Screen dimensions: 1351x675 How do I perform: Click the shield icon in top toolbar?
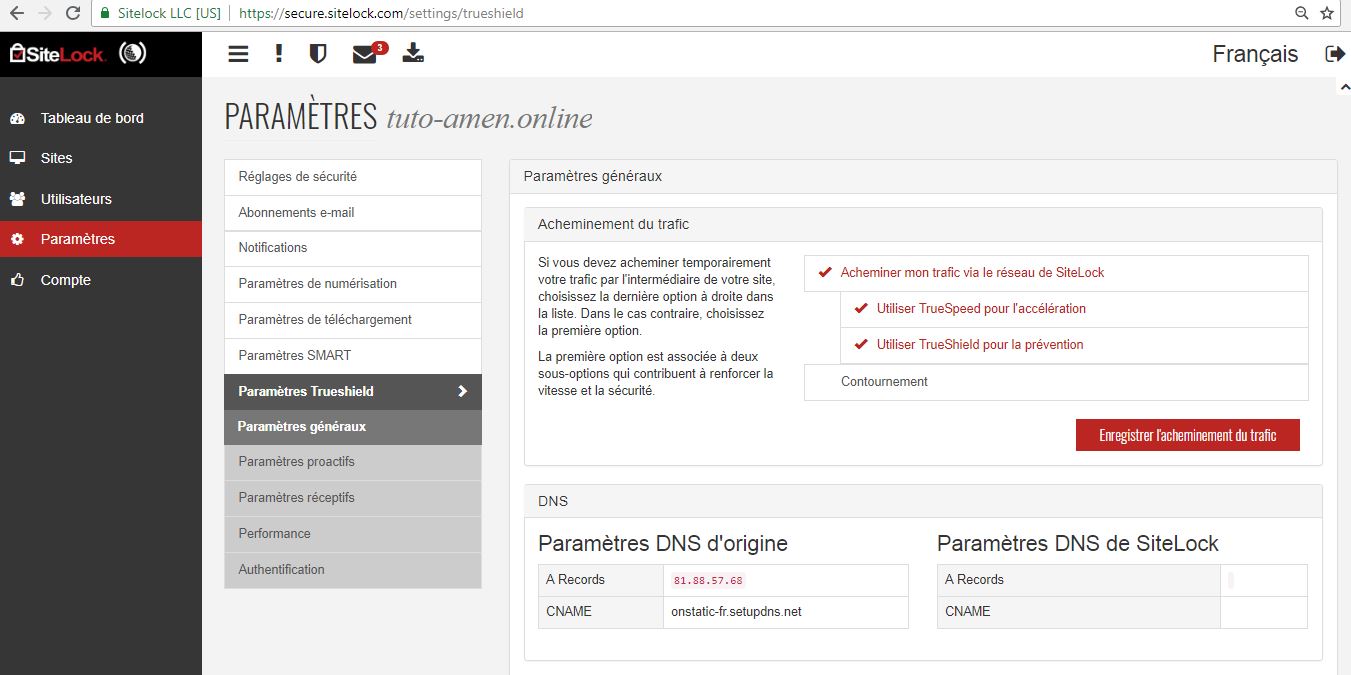click(318, 54)
